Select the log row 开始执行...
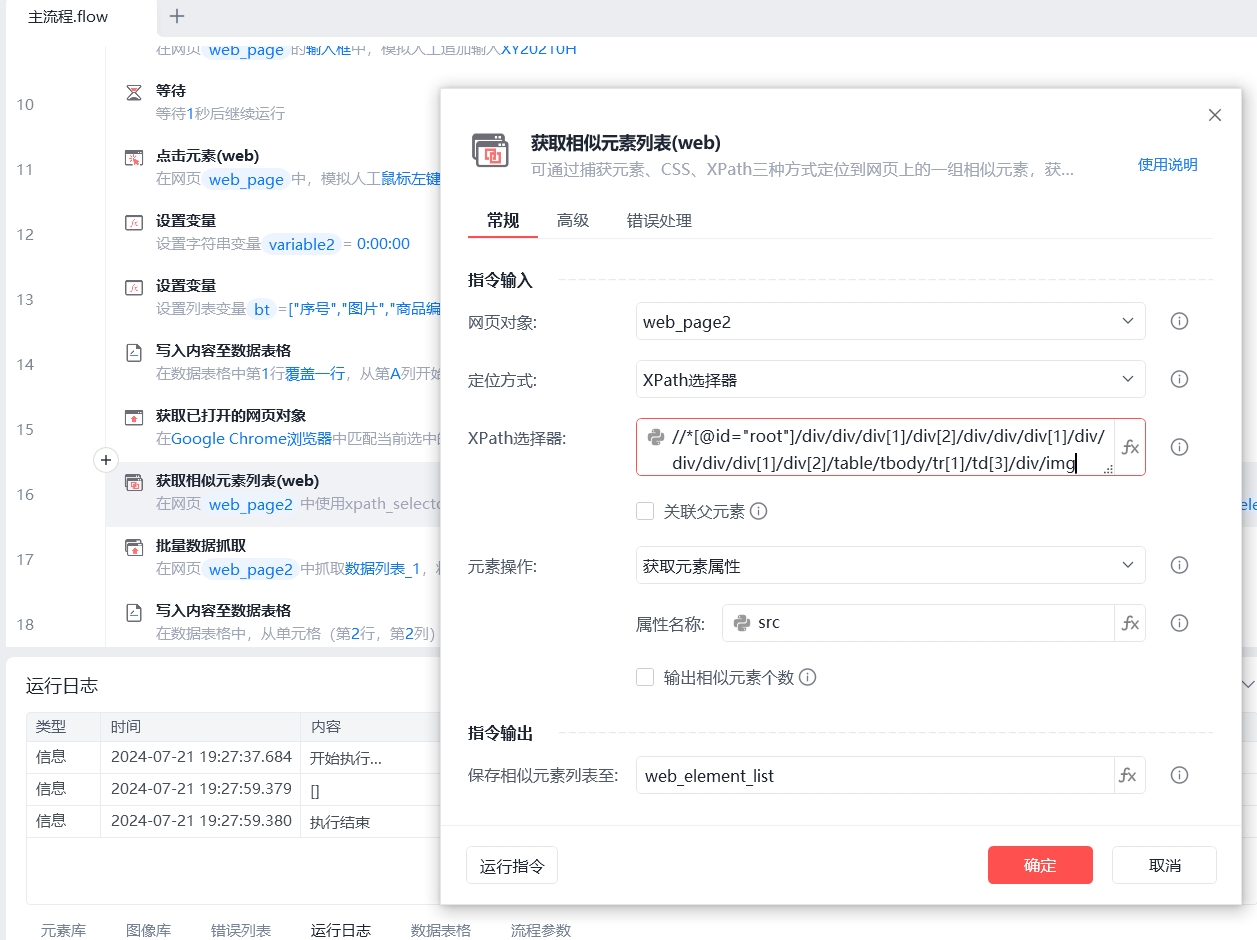Screen dimensions: 1257x940 [x=233, y=757]
